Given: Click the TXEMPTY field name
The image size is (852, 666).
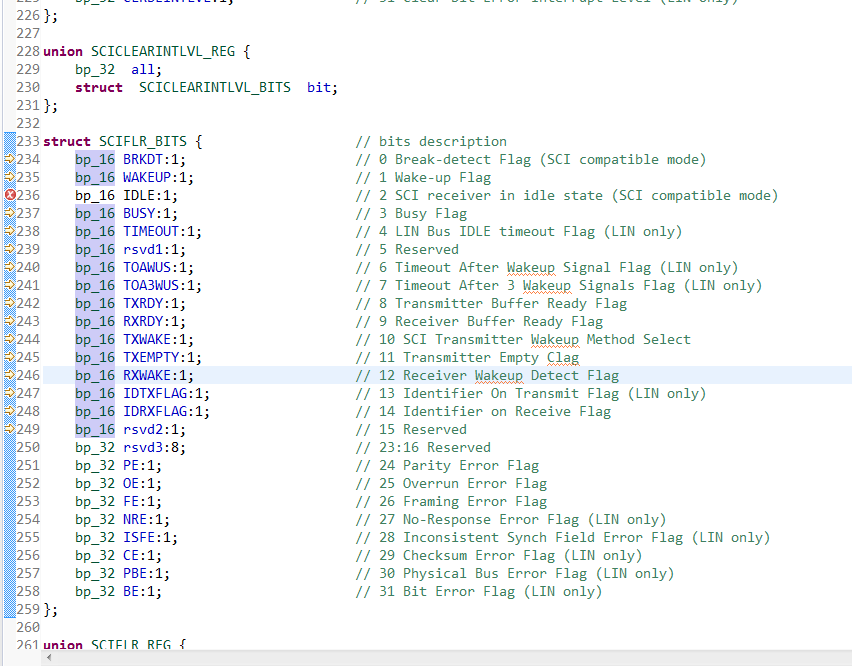Looking at the screenshot, I should 151,357.
